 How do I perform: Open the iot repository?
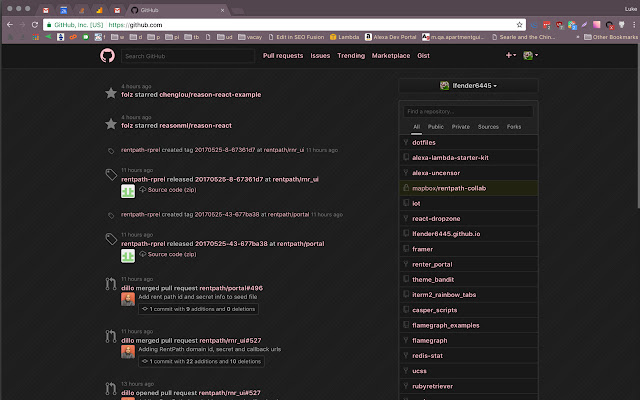click(416, 203)
